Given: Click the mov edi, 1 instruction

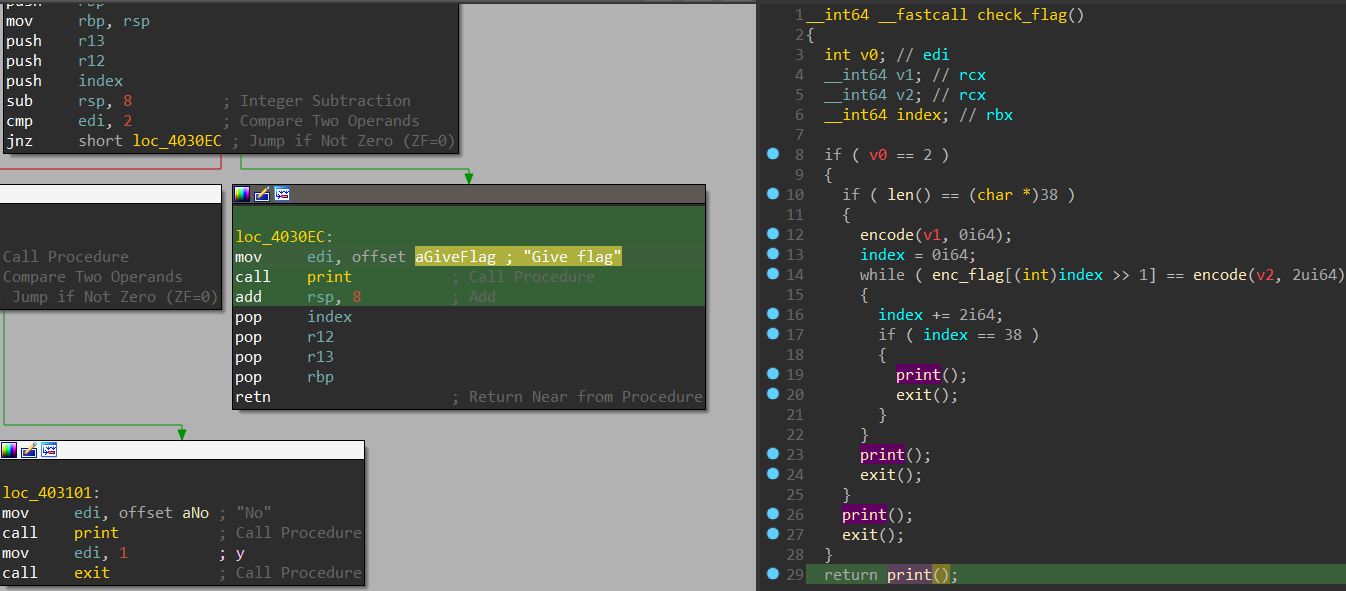Looking at the screenshot, I should tap(65, 553).
